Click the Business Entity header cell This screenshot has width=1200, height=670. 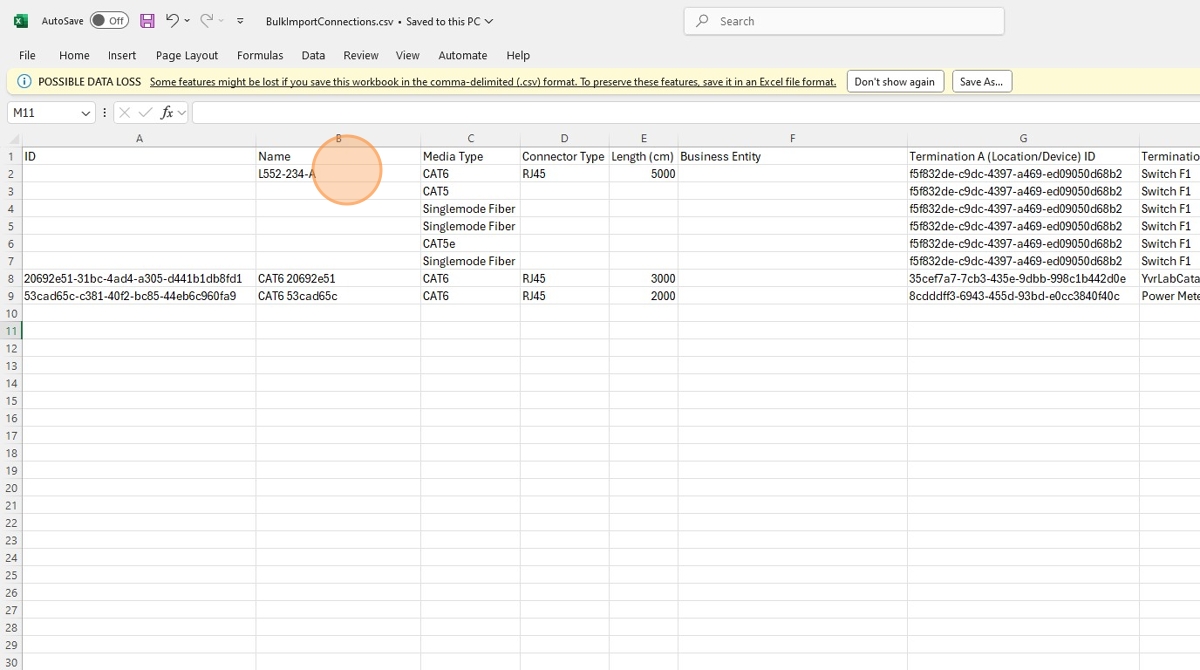coord(792,157)
